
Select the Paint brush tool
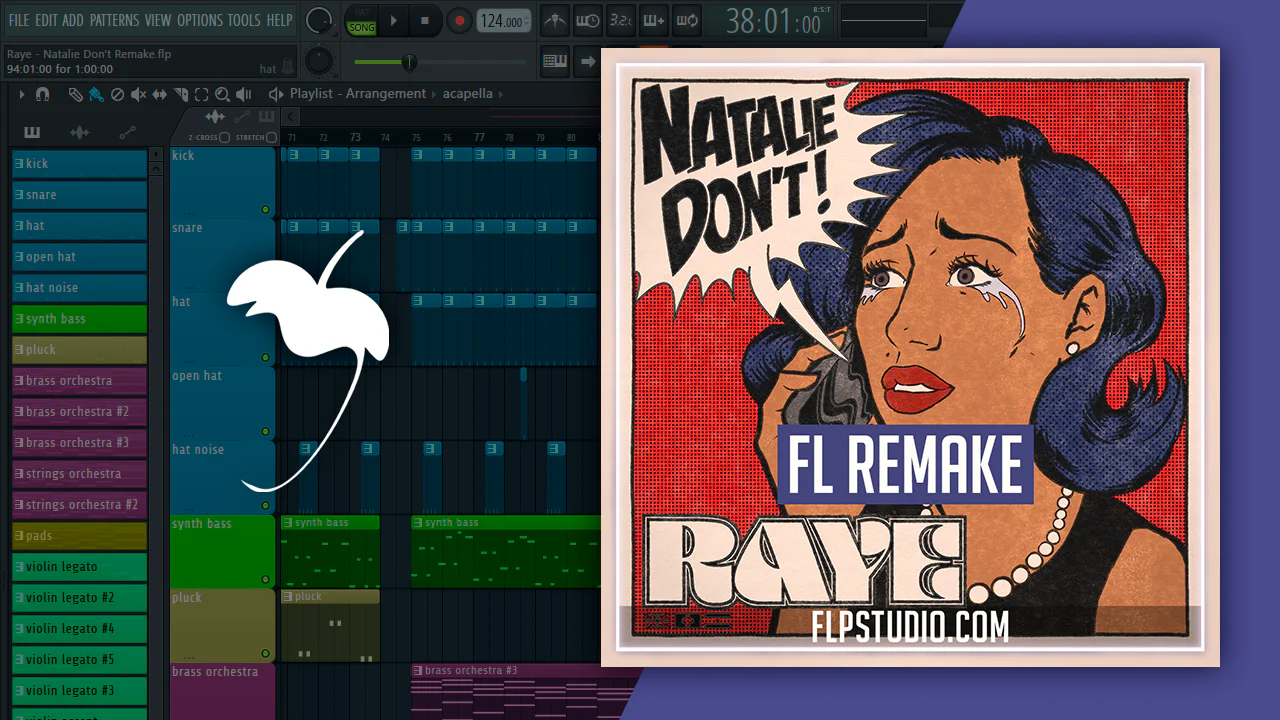click(x=96, y=94)
